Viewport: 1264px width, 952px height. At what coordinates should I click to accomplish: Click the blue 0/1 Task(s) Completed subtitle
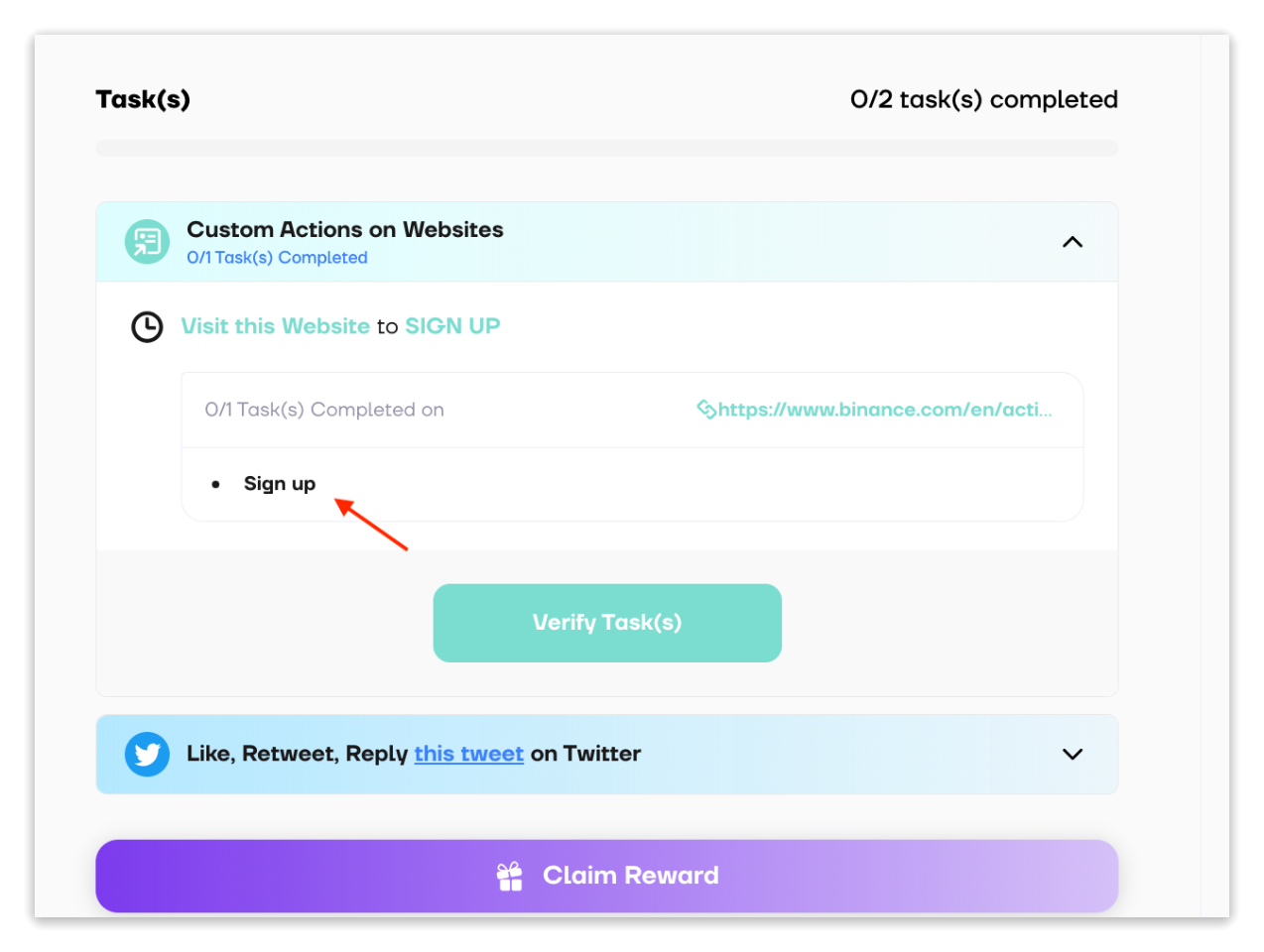pyautogui.click(x=277, y=258)
